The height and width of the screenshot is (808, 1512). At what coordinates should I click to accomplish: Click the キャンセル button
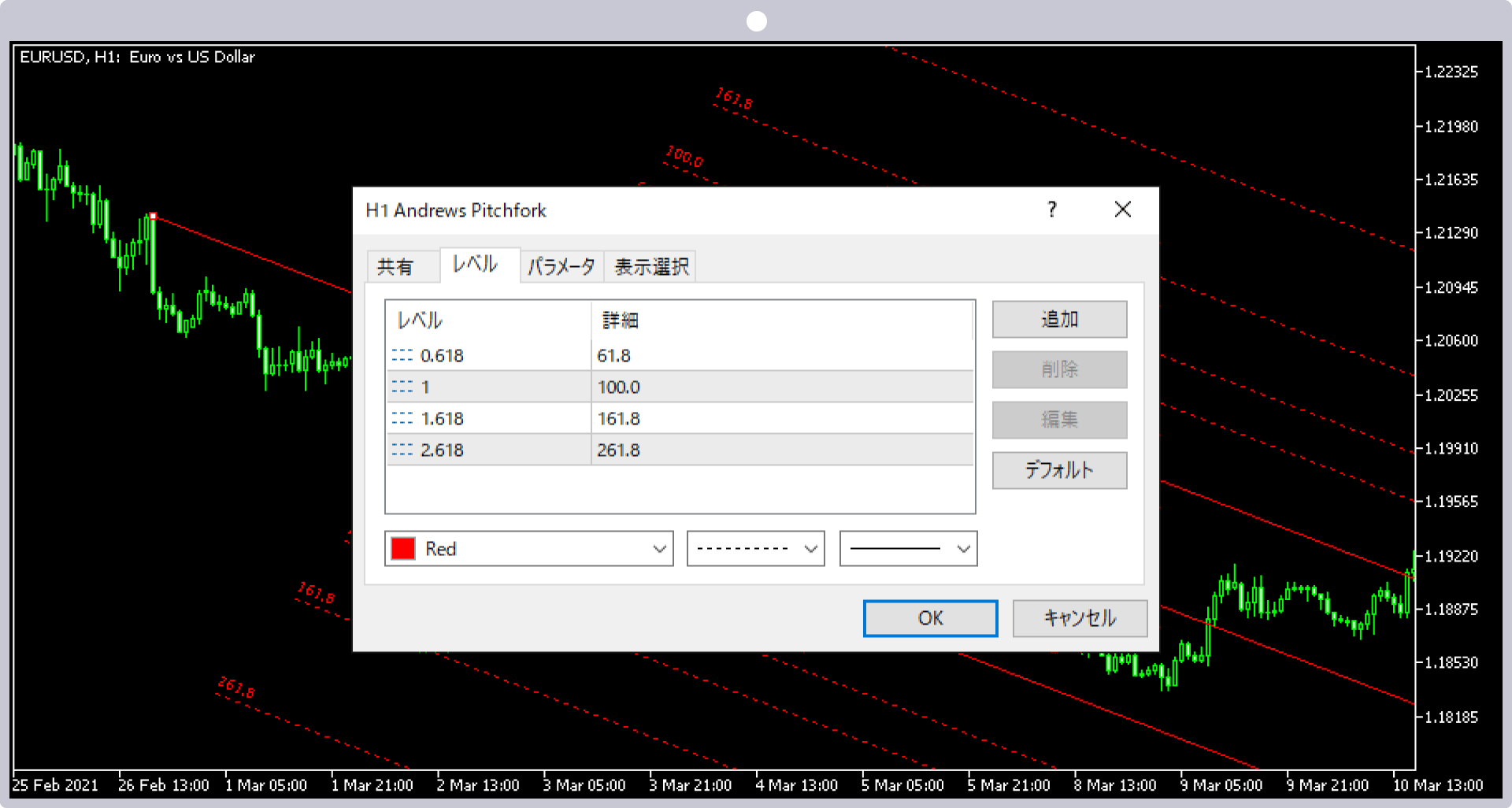[1080, 618]
